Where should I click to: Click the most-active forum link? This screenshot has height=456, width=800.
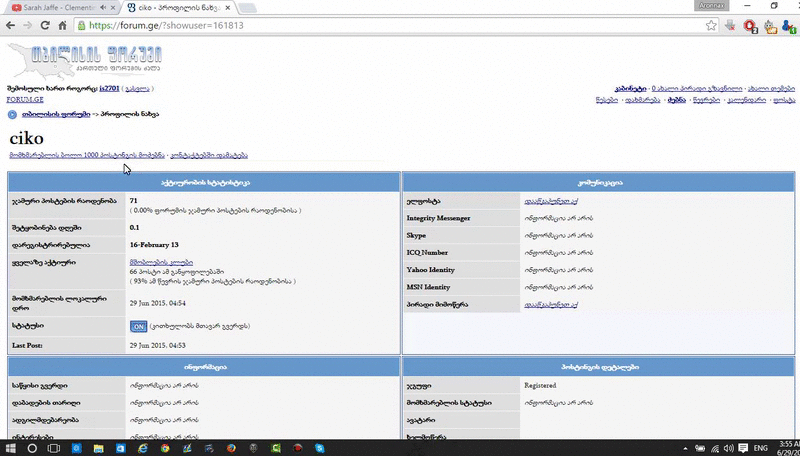coord(161,262)
